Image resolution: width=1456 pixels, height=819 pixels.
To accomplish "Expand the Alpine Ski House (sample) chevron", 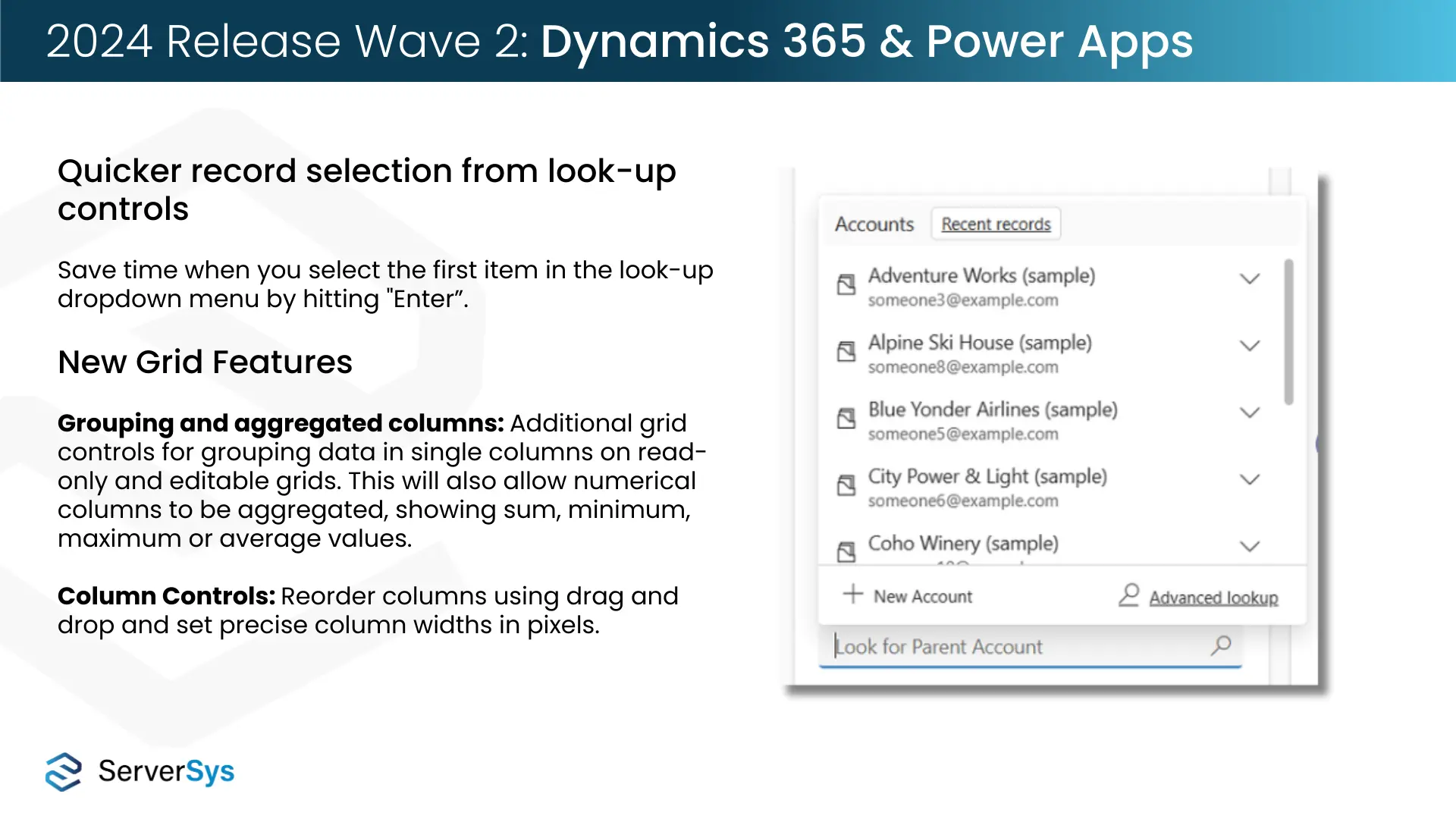I will pyautogui.click(x=1250, y=345).
